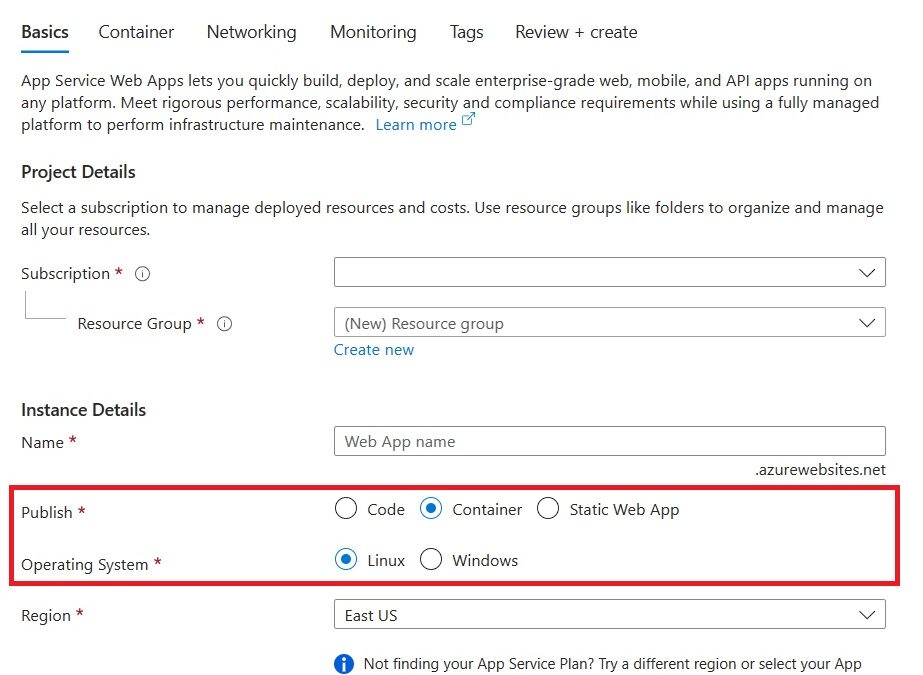Click the Operating System field label

pyautogui.click(x=84, y=564)
